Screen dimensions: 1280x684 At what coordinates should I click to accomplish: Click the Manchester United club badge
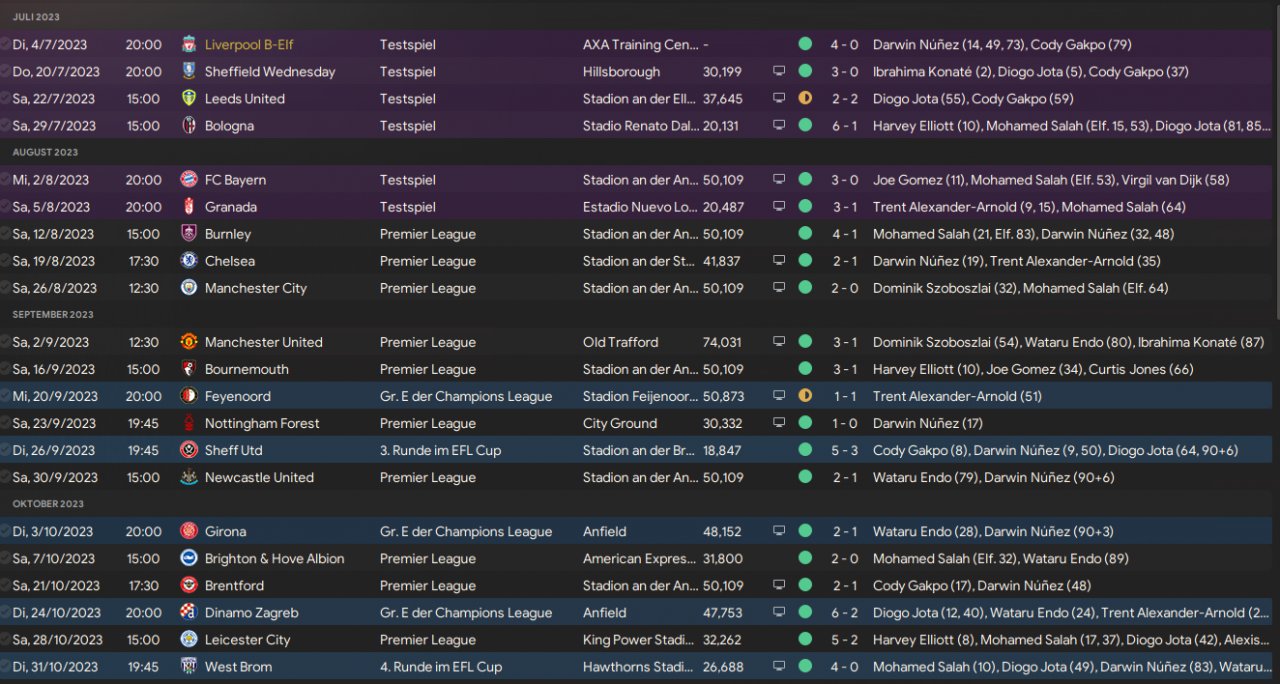189,342
